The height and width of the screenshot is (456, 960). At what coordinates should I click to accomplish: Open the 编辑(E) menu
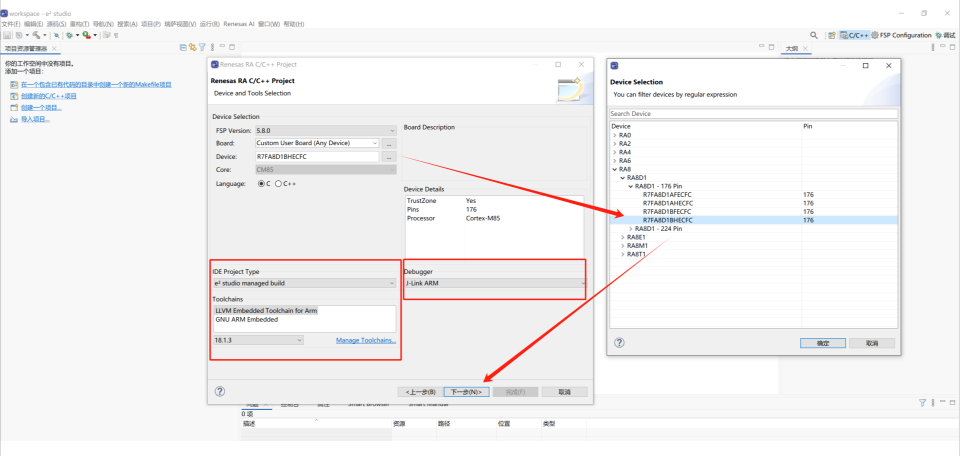(33, 24)
